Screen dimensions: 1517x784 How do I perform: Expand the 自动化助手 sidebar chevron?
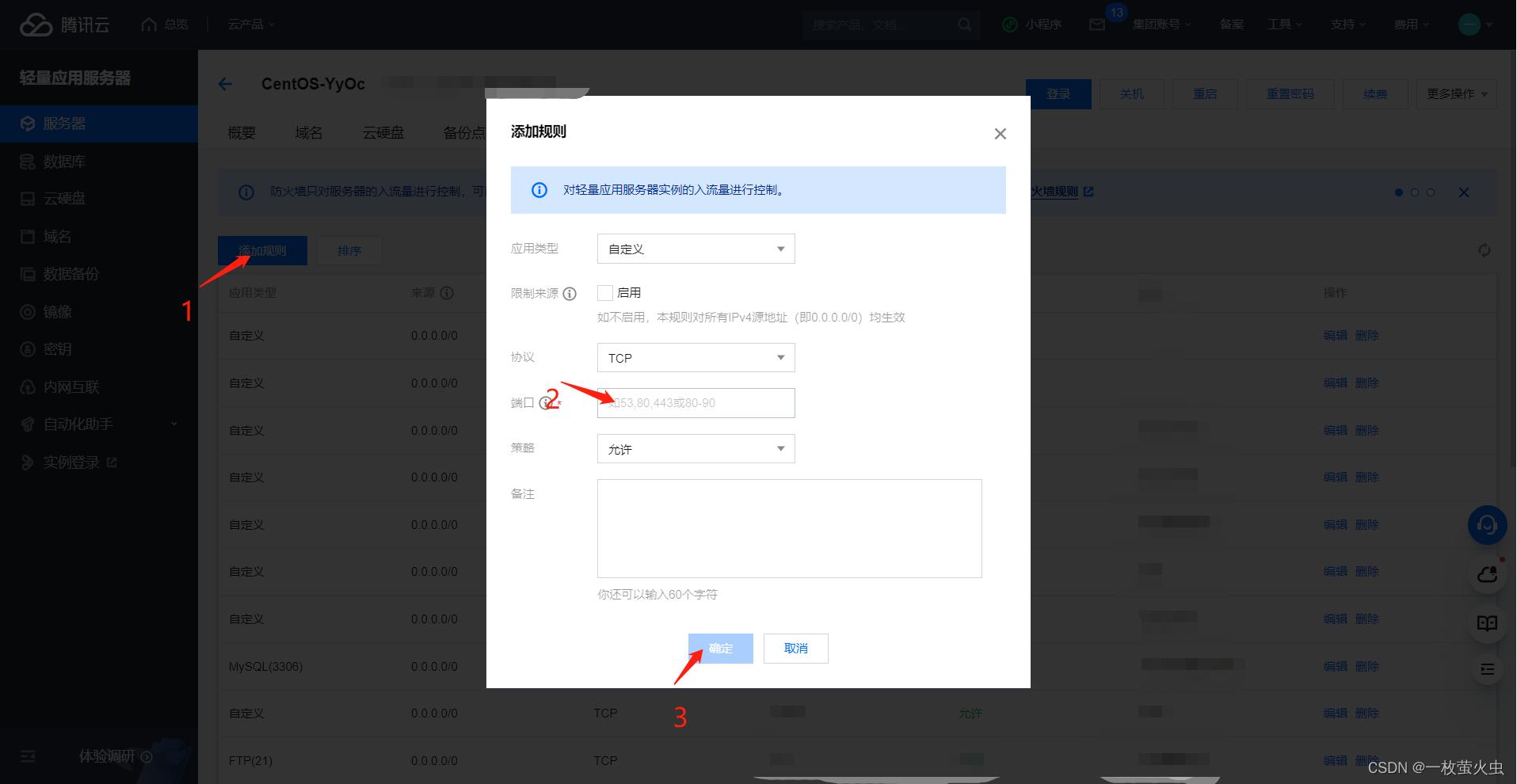[174, 424]
